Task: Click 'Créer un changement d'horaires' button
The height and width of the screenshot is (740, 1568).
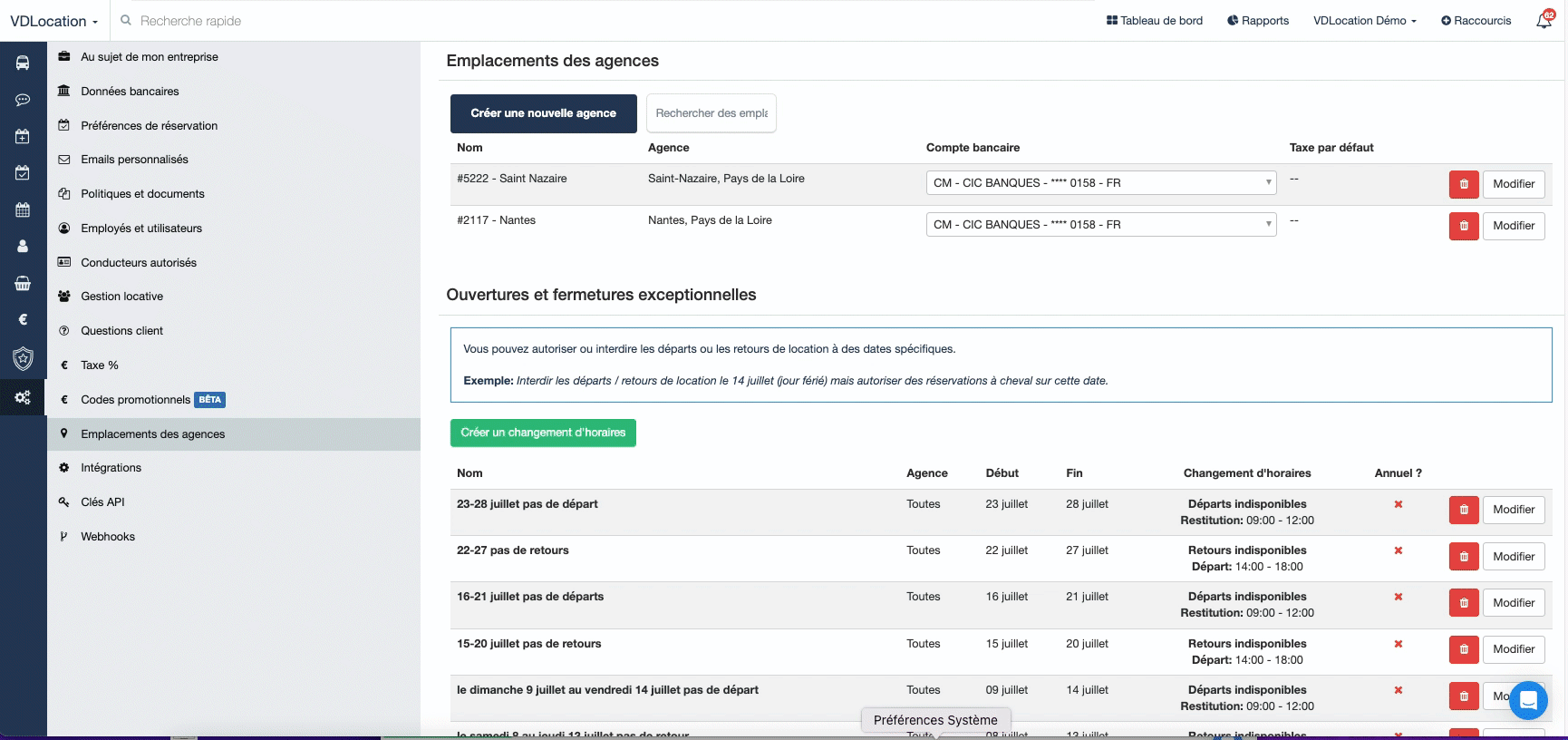Action: click(x=543, y=433)
